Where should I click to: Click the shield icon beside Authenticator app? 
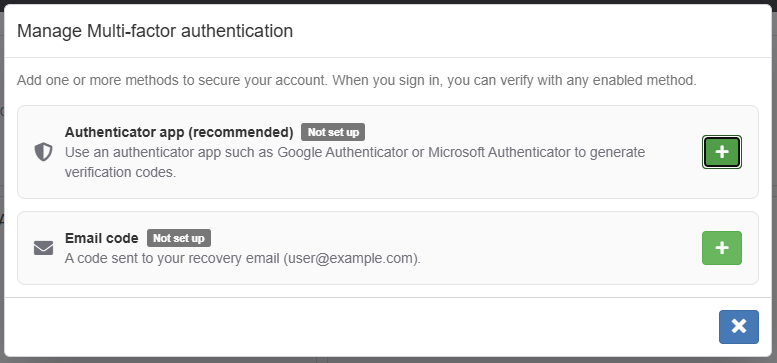[x=43, y=152]
